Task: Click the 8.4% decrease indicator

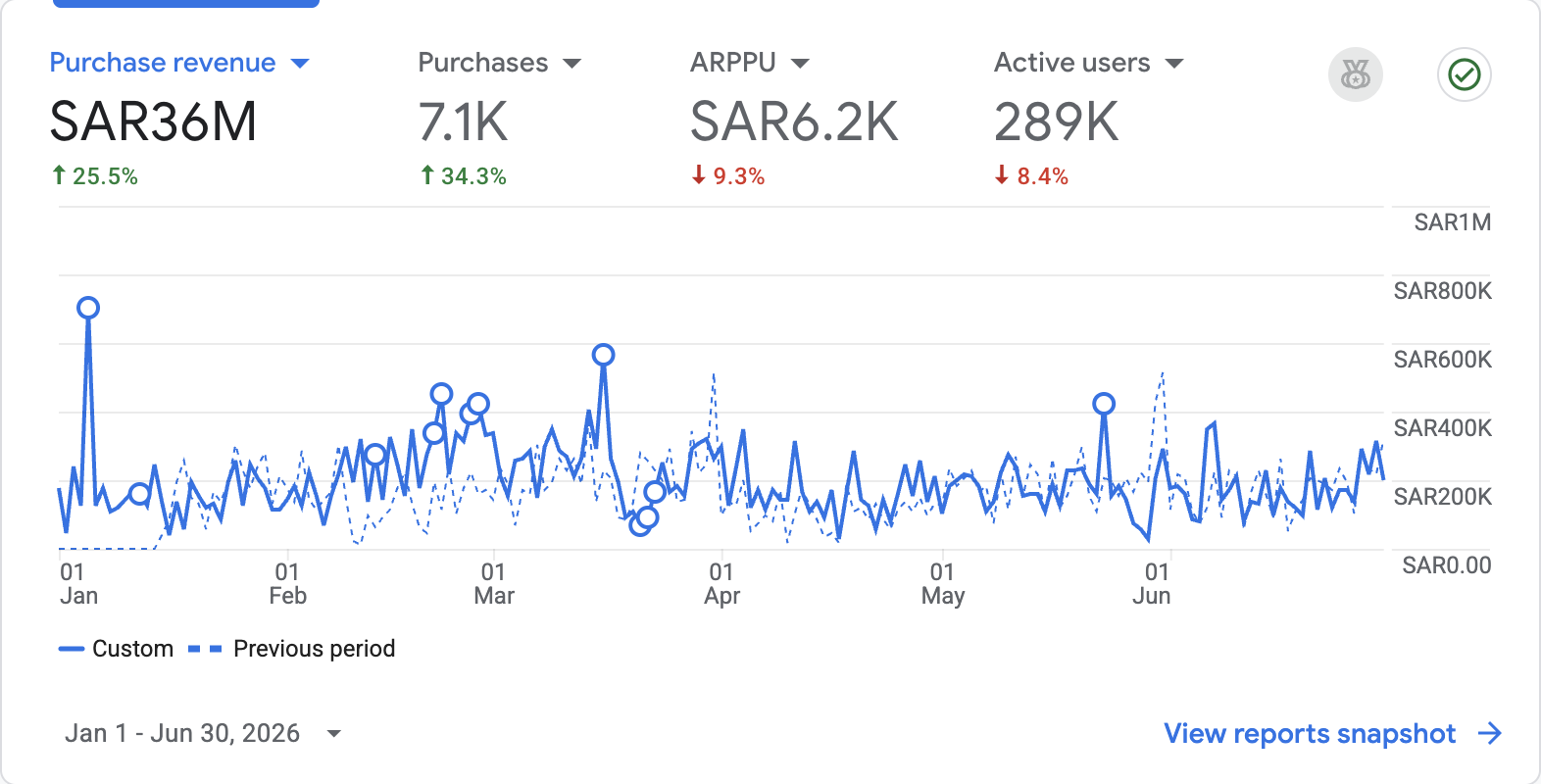Action: (x=1032, y=176)
